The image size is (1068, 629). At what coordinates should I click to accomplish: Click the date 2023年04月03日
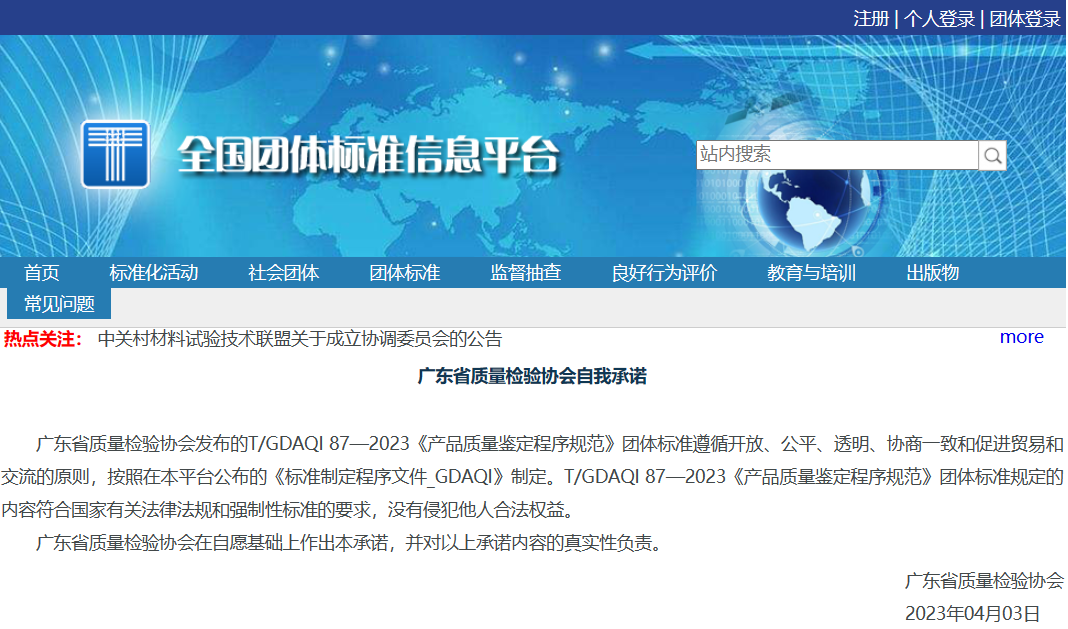(x=972, y=613)
